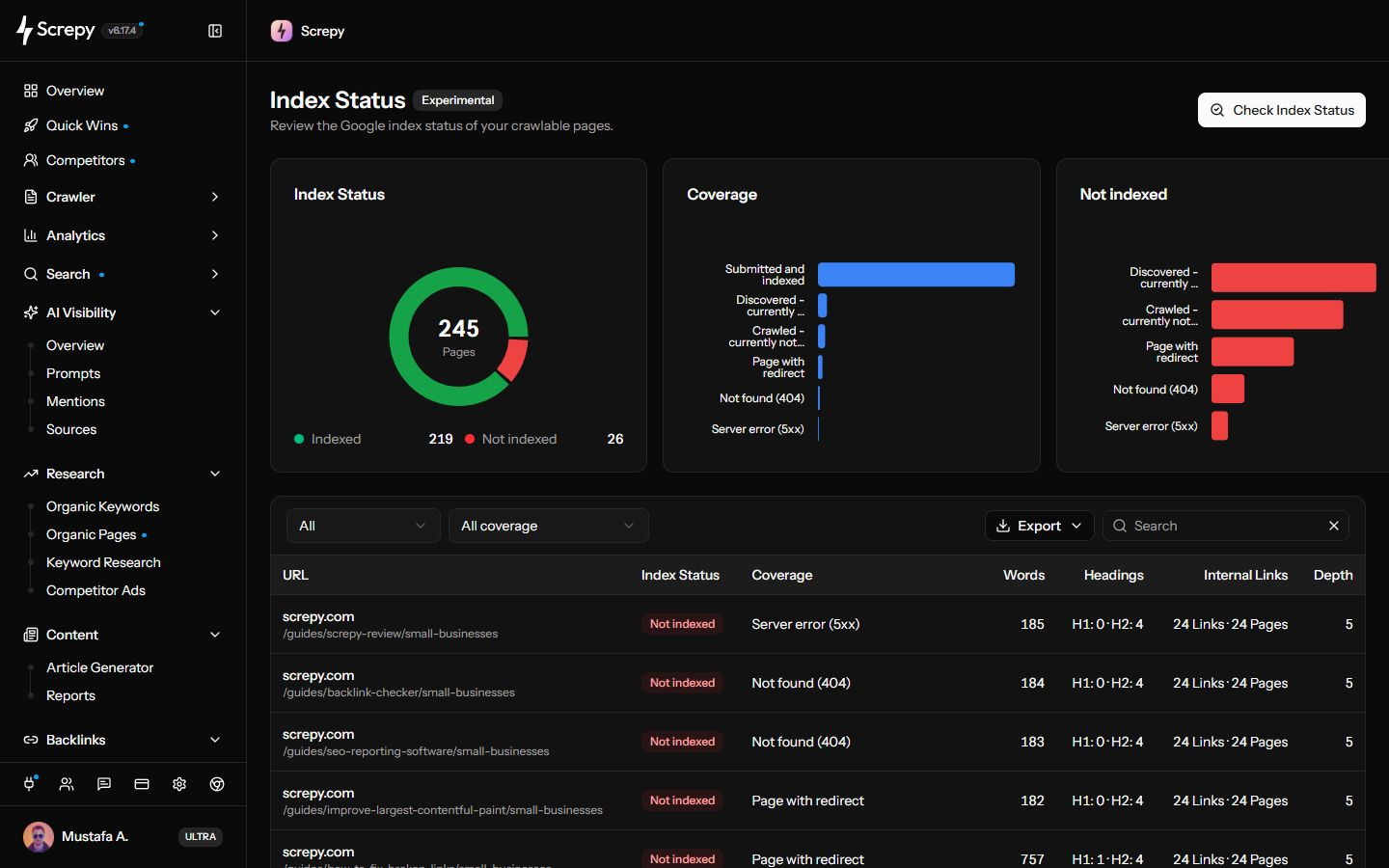Click the AI Visibility sparkle icon
This screenshot has height=868, width=1389.
point(31,312)
